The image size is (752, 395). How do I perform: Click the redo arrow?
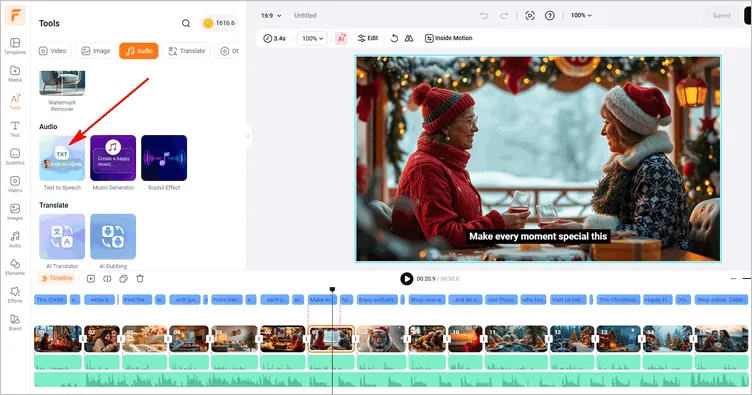pos(504,16)
